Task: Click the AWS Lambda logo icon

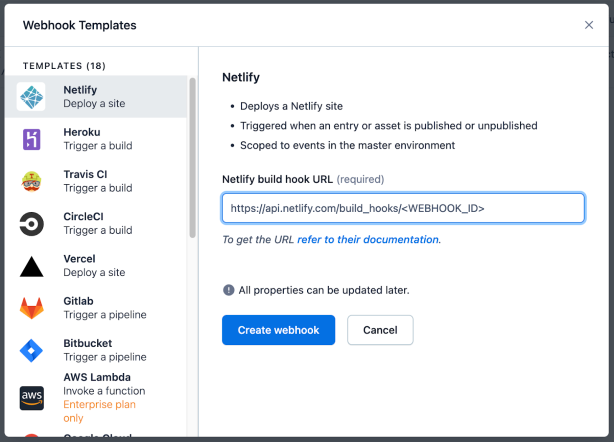Action: 32,398
